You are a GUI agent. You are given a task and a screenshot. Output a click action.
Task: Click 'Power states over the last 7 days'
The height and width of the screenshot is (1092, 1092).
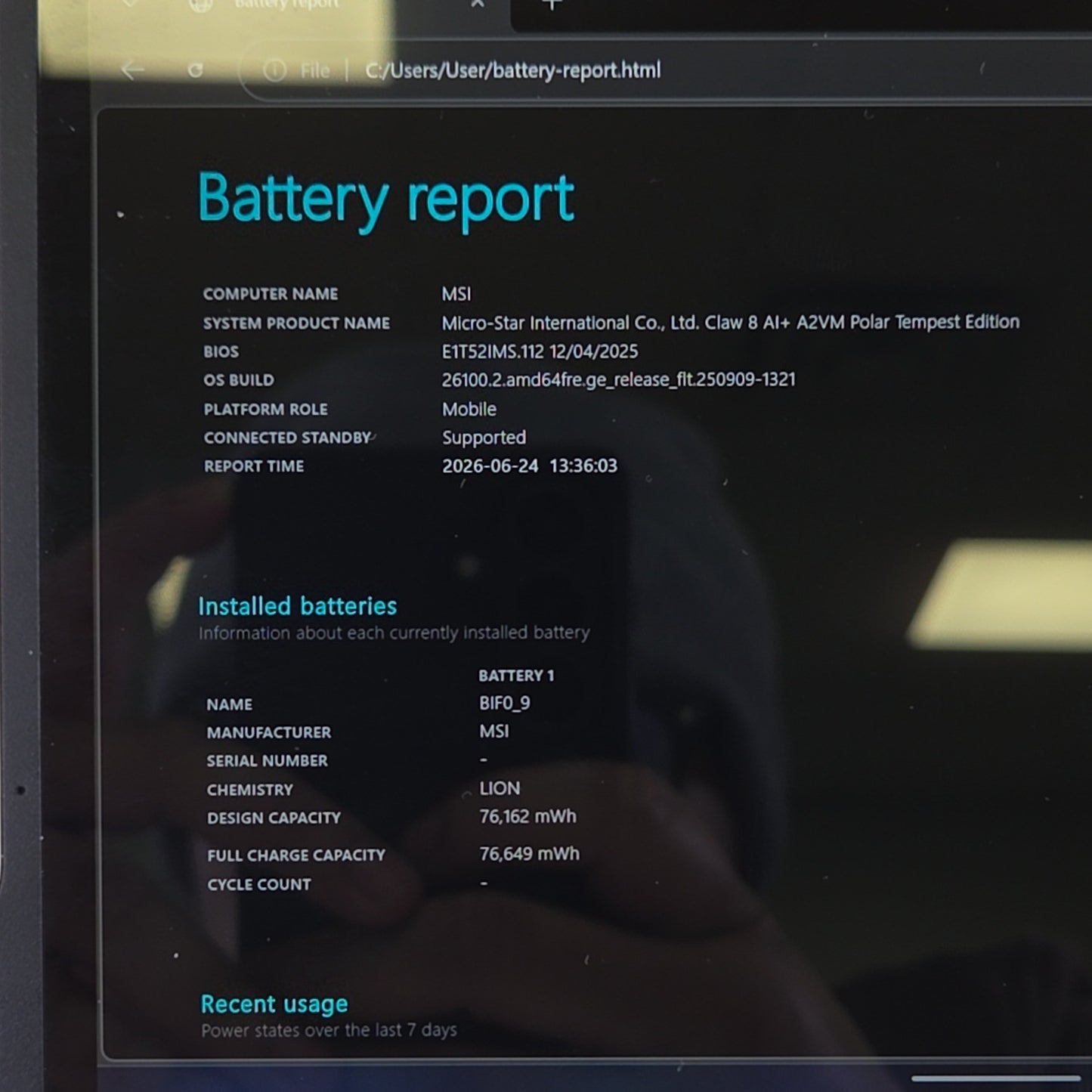pos(329,1030)
